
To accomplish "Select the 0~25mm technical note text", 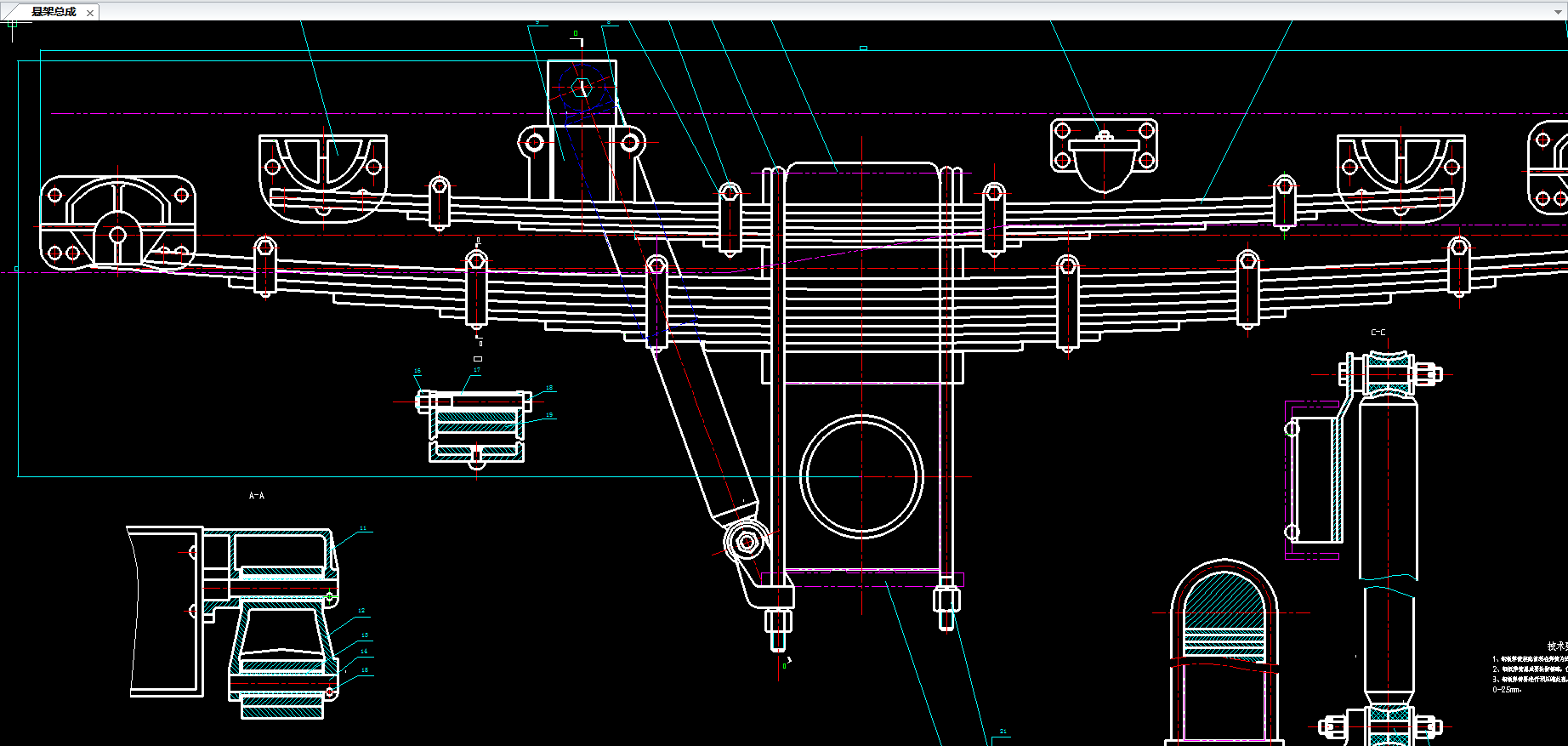I will [1507, 690].
